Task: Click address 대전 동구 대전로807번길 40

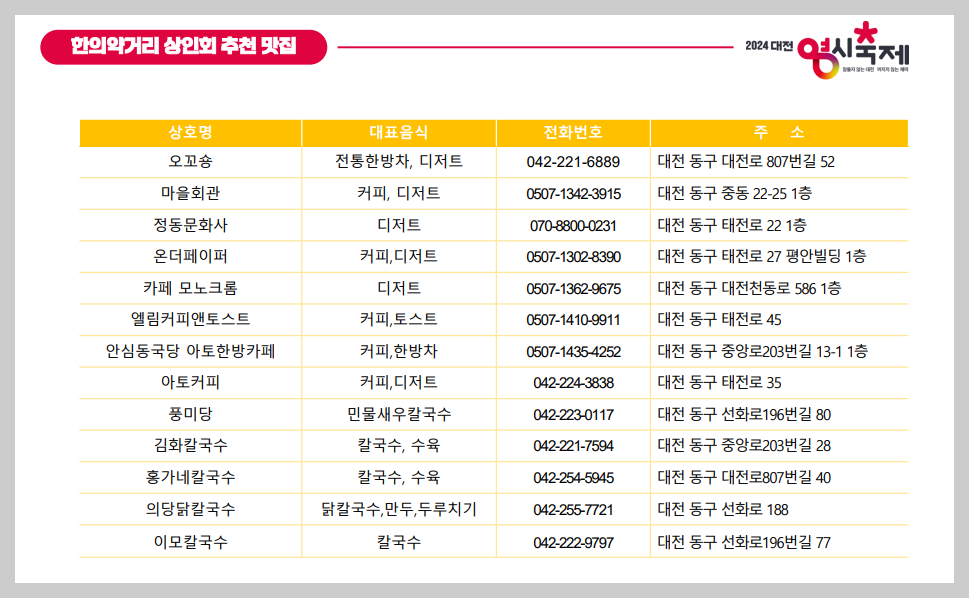Action: 744,477
